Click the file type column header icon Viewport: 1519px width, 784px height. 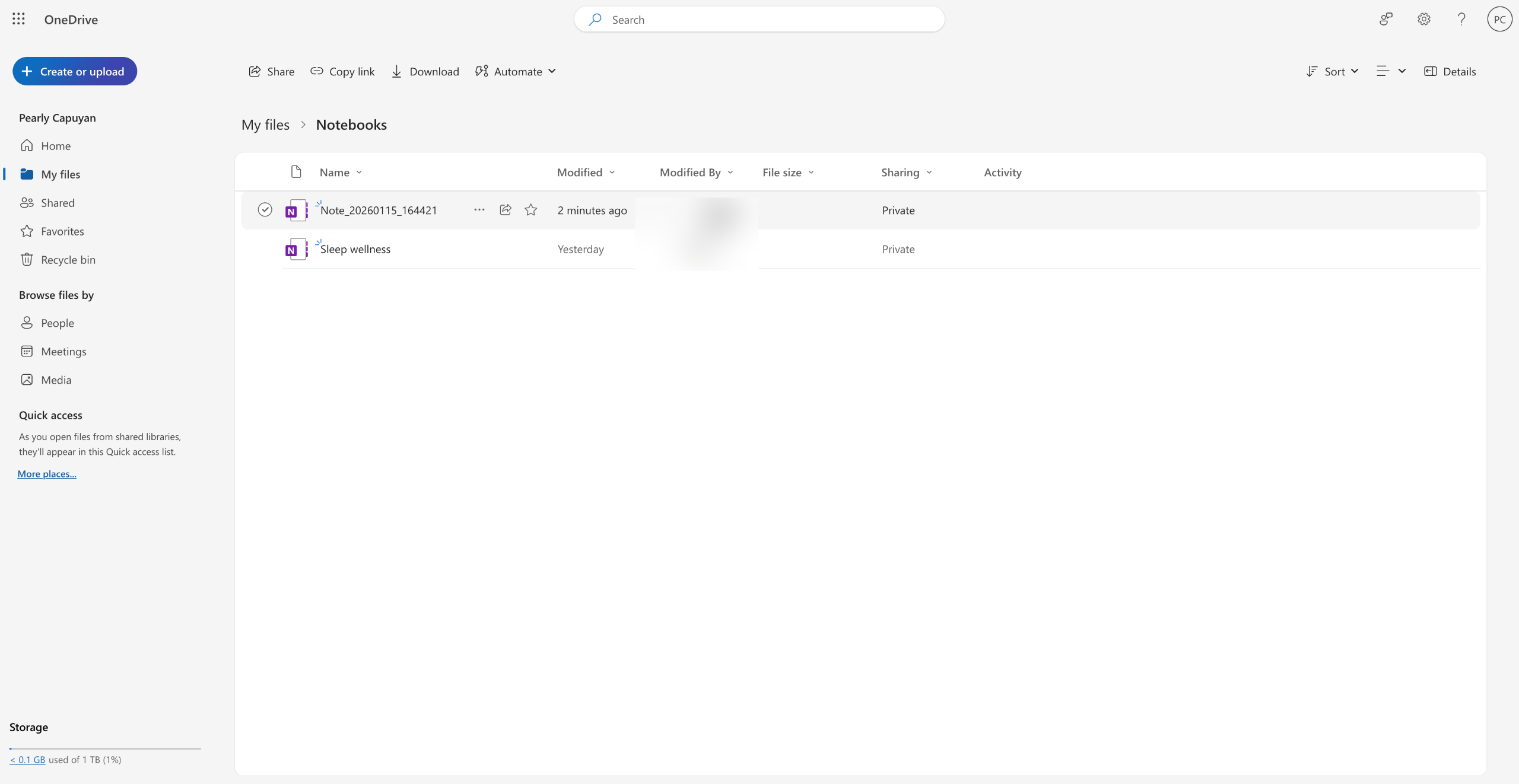click(x=296, y=172)
